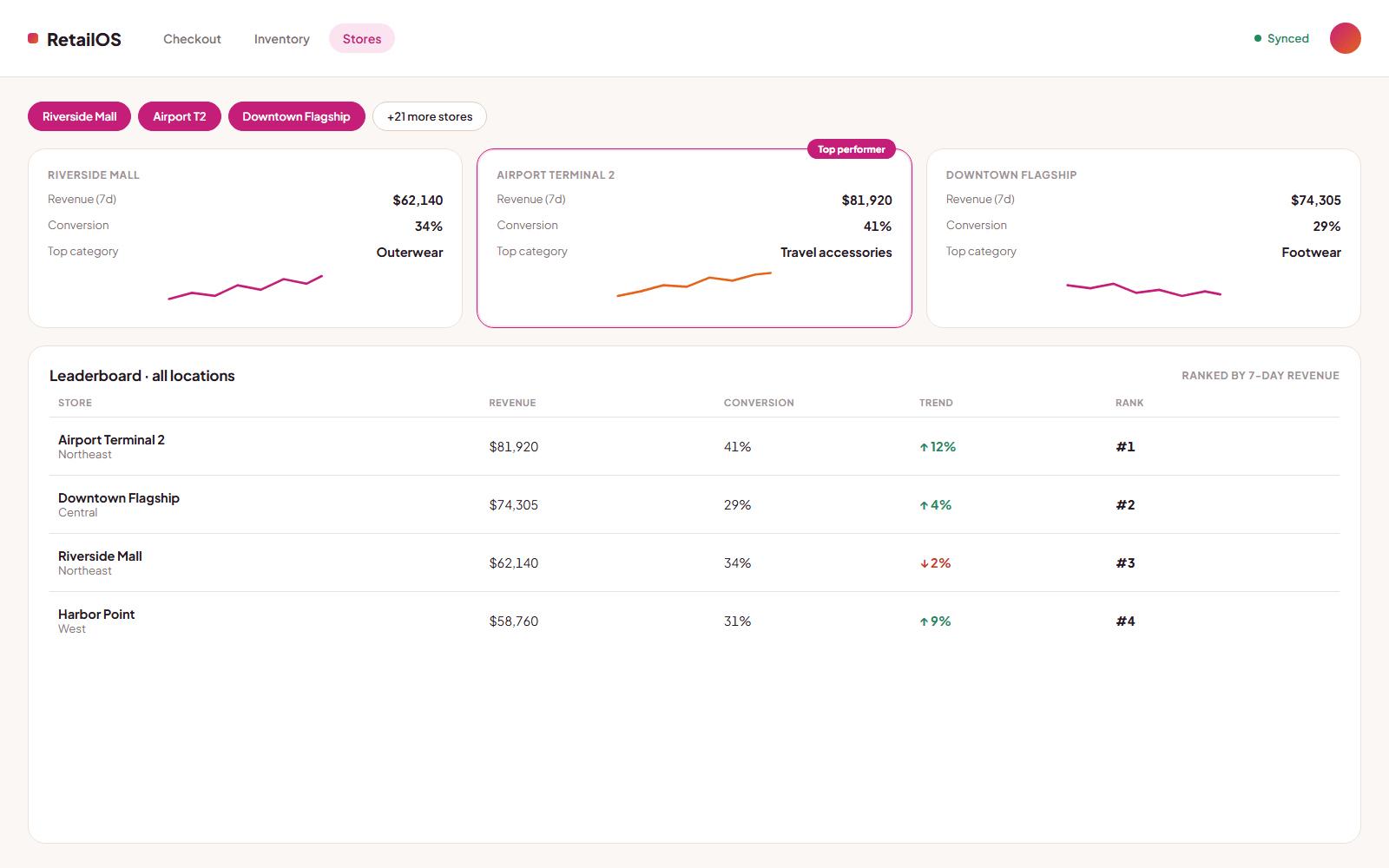Open Downtown Flagship leaderboard row
This screenshot has height=868, width=1389.
coord(694,504)
